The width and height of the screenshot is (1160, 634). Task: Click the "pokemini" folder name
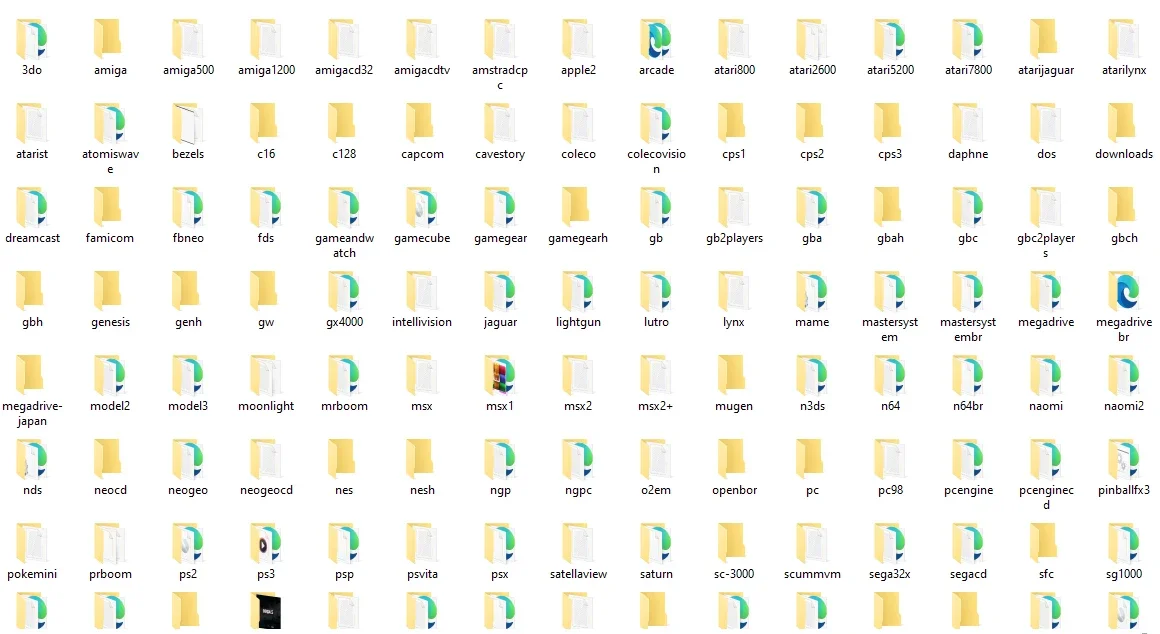(x=32, y=574)
